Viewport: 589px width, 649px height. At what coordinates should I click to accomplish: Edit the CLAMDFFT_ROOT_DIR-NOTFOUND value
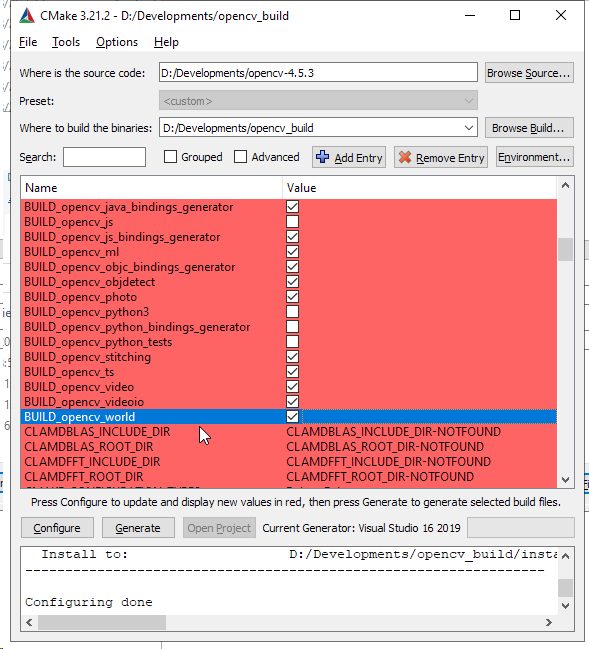[380, 476]
